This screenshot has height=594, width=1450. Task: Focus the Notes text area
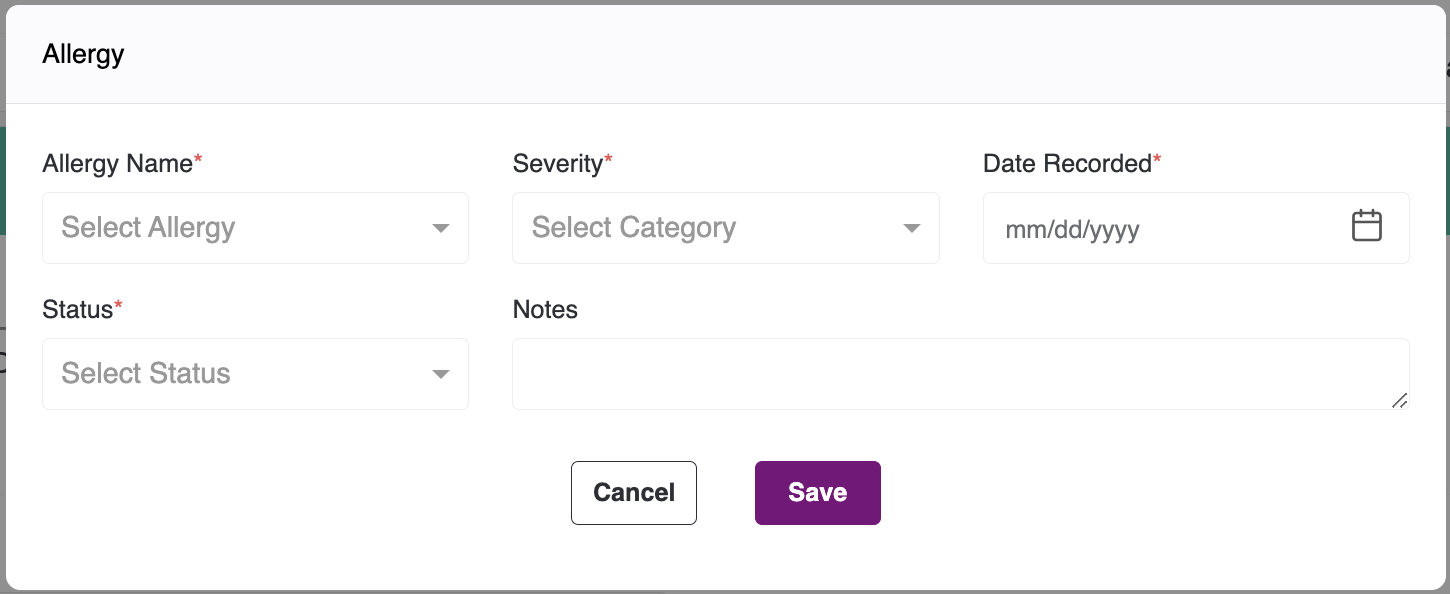point(950,374)
